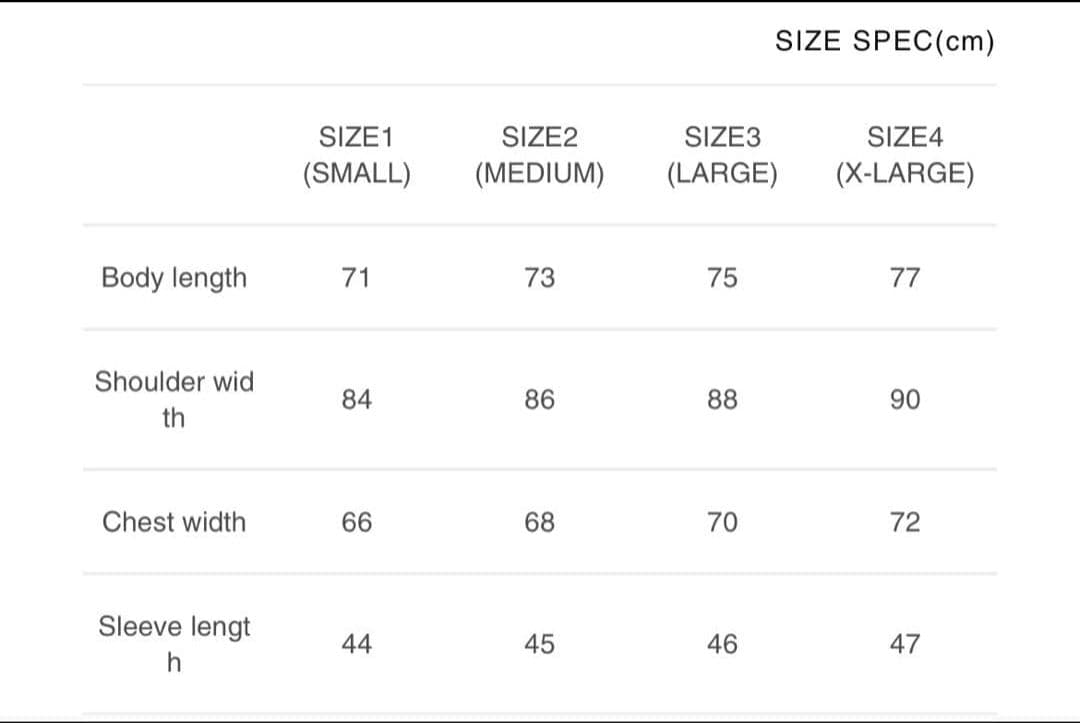Viewport: 1080px width, 723px height.
Task: Select the X-Large shoulder width value 90
Action: pos(904,400)
